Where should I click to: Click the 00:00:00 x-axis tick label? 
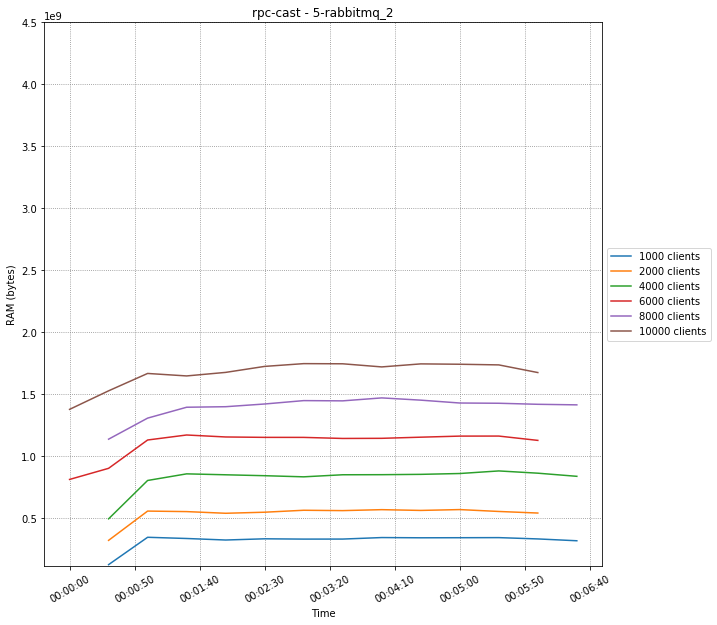pyautogui.click(x=69, y=582)
